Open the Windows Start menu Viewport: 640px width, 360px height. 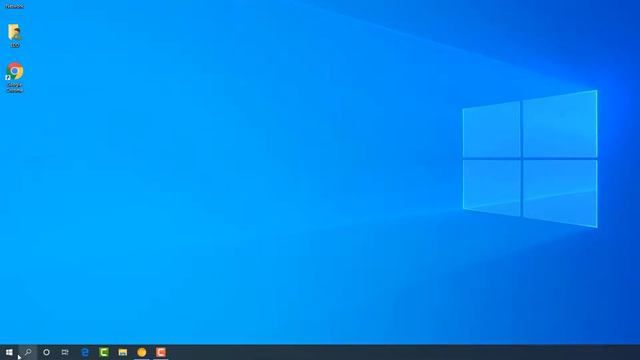9,352
